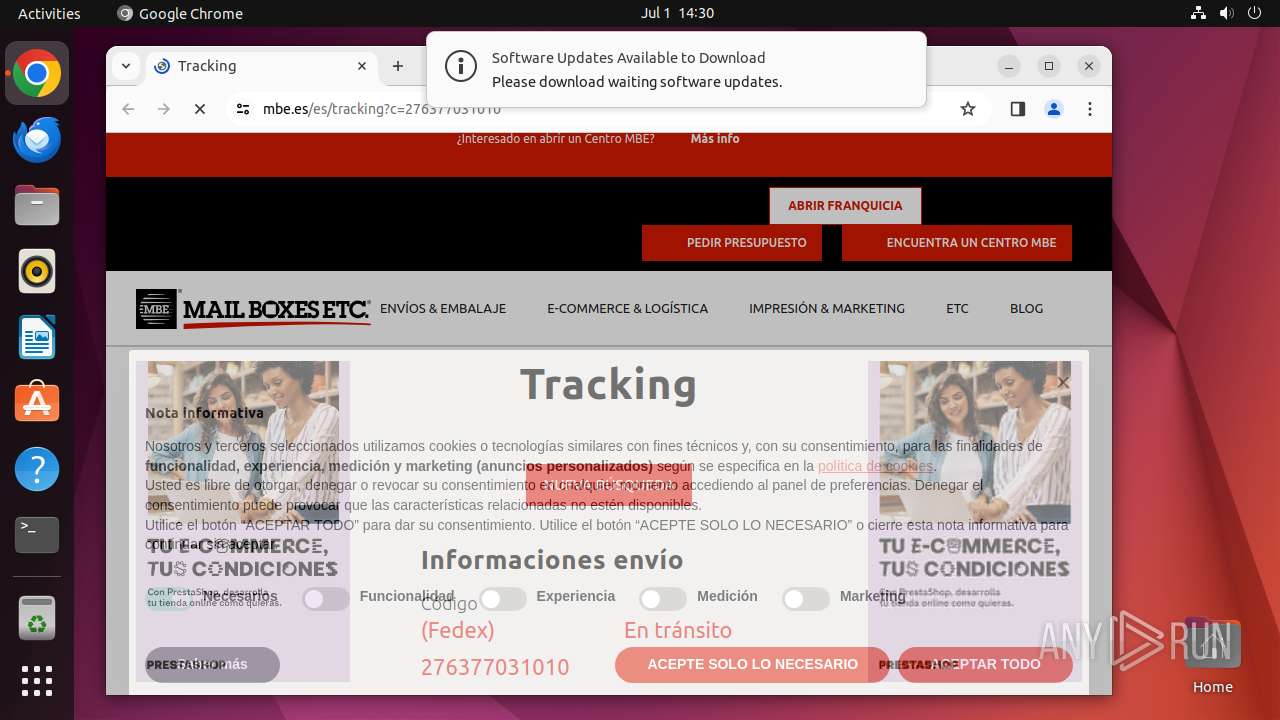Image resolution: width=1280 pixels, height=720 pixels.
Task: Go to the BLOG menu item
Action: (1026, 309)
